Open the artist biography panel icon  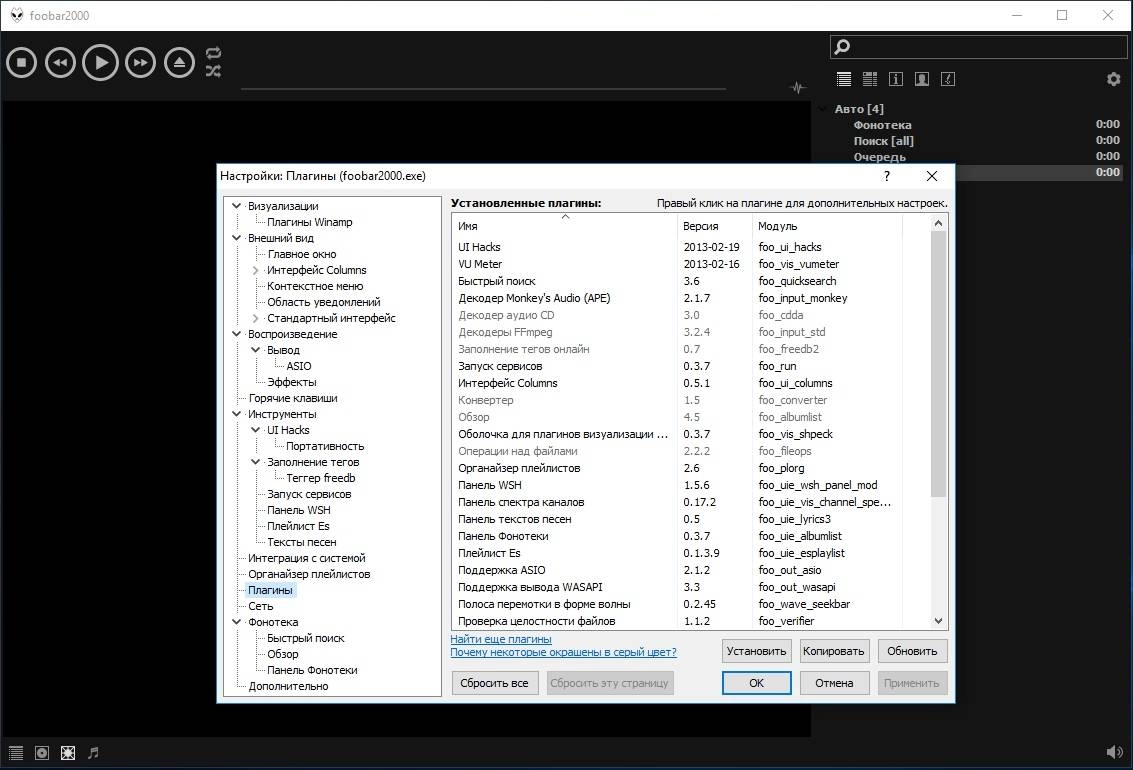point(922,79)
